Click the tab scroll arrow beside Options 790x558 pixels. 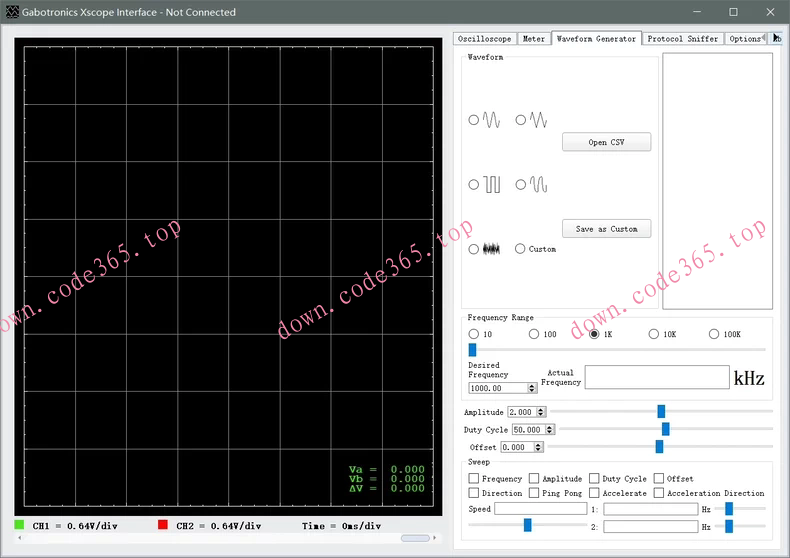[776, 38]
